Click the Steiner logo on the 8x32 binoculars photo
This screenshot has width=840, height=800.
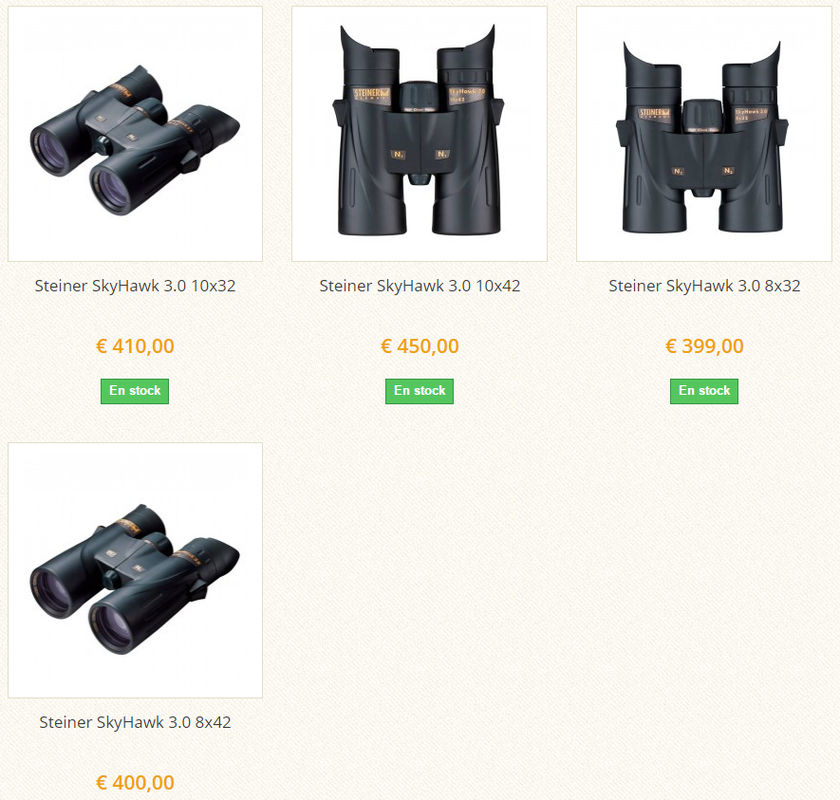click(x=654, y=114)
